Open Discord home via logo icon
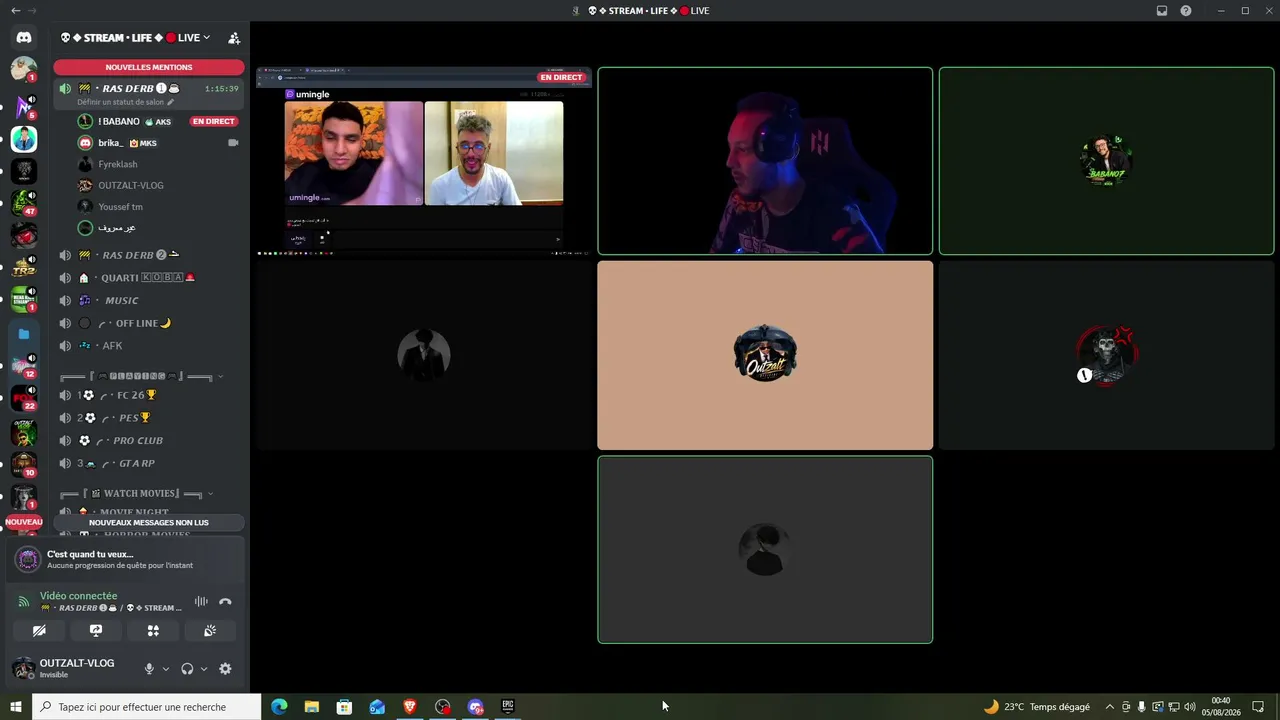This screenshot has width=1280, height=720. (x=24, y=37)
